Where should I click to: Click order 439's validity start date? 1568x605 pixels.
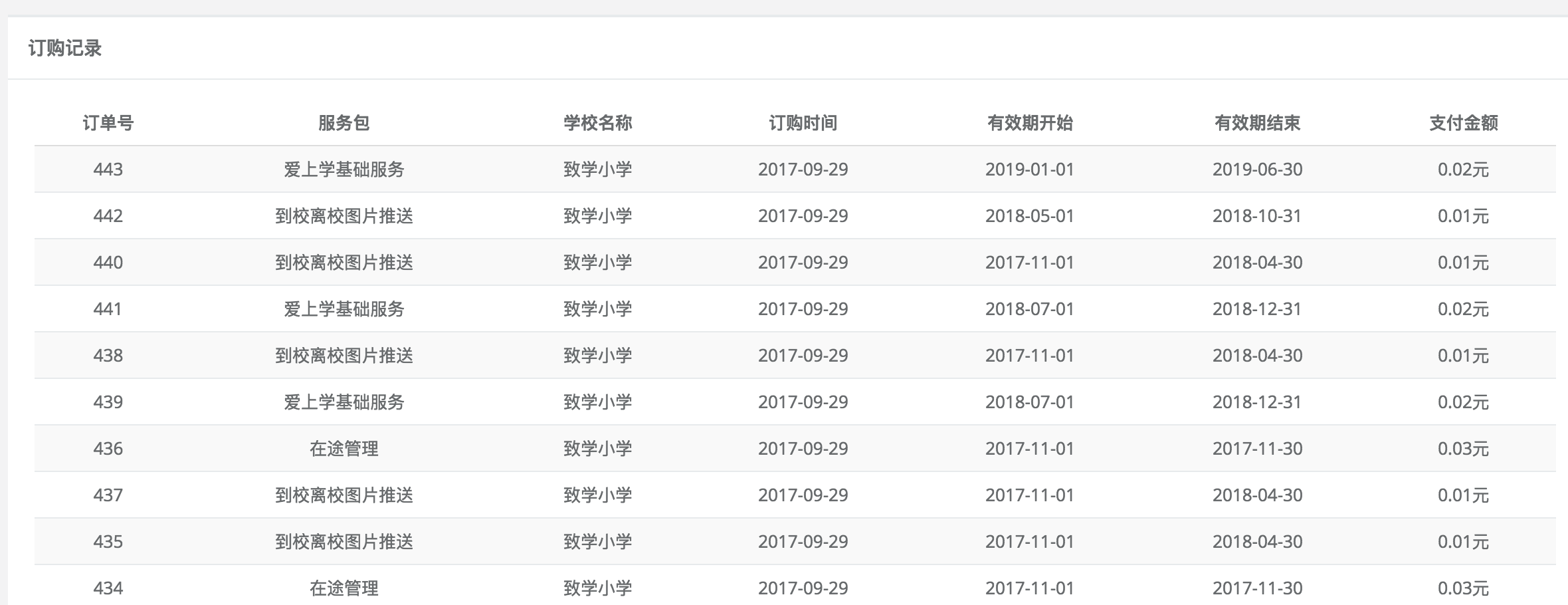pyautogui.click(x=1029, y=402)
